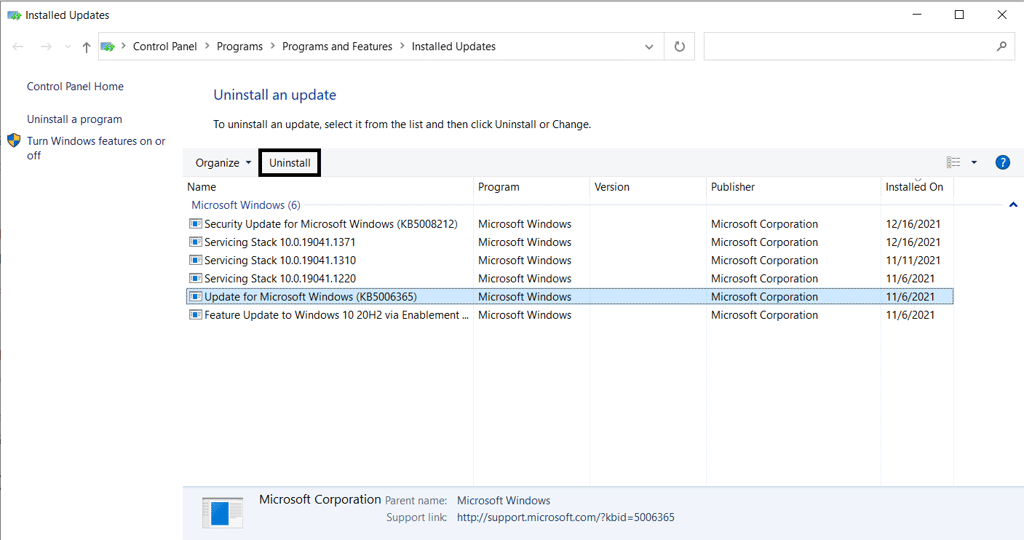Sort by the Version column header
This screenshot has width=1024, height=540.
[x=648, y=187]
